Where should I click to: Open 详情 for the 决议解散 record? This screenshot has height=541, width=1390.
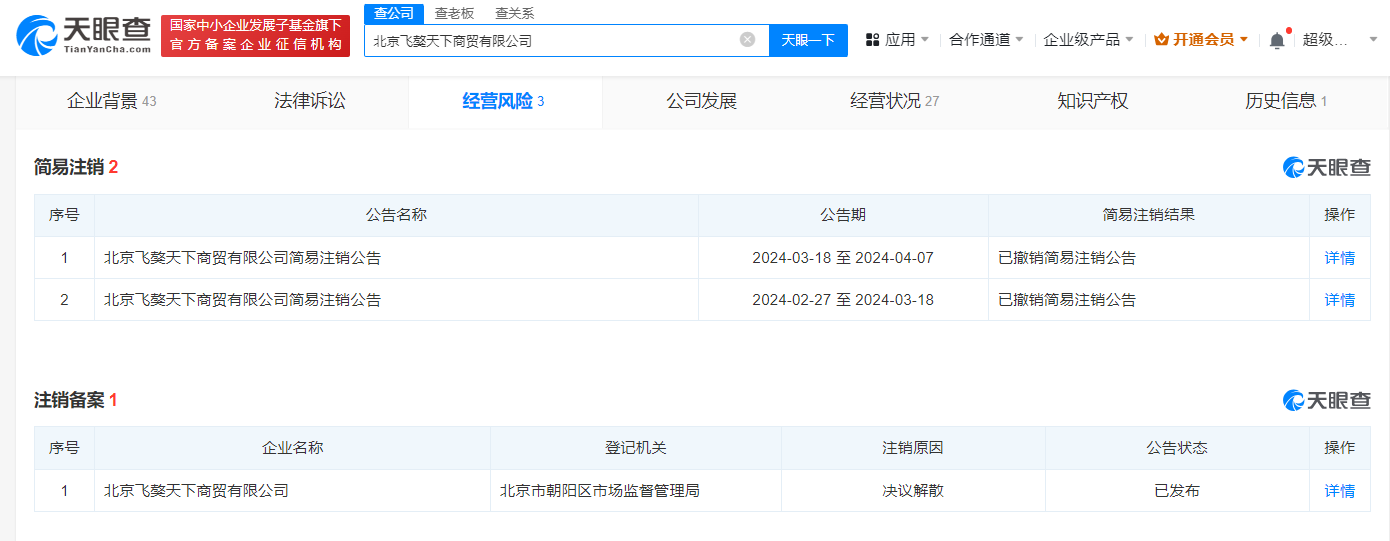[x=1339, y=491]
